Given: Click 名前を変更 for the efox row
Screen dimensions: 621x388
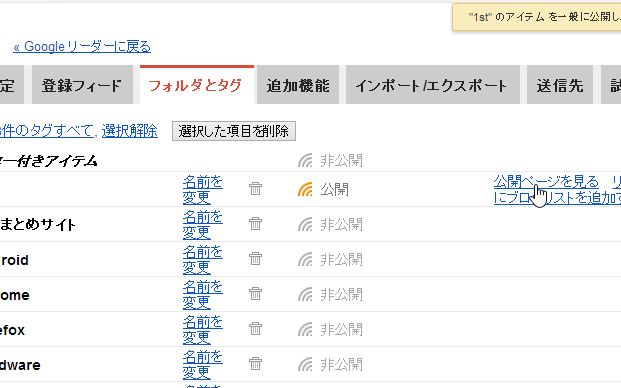Looking at the screenshot, I should pyautogui.click(x=202, y=329).
